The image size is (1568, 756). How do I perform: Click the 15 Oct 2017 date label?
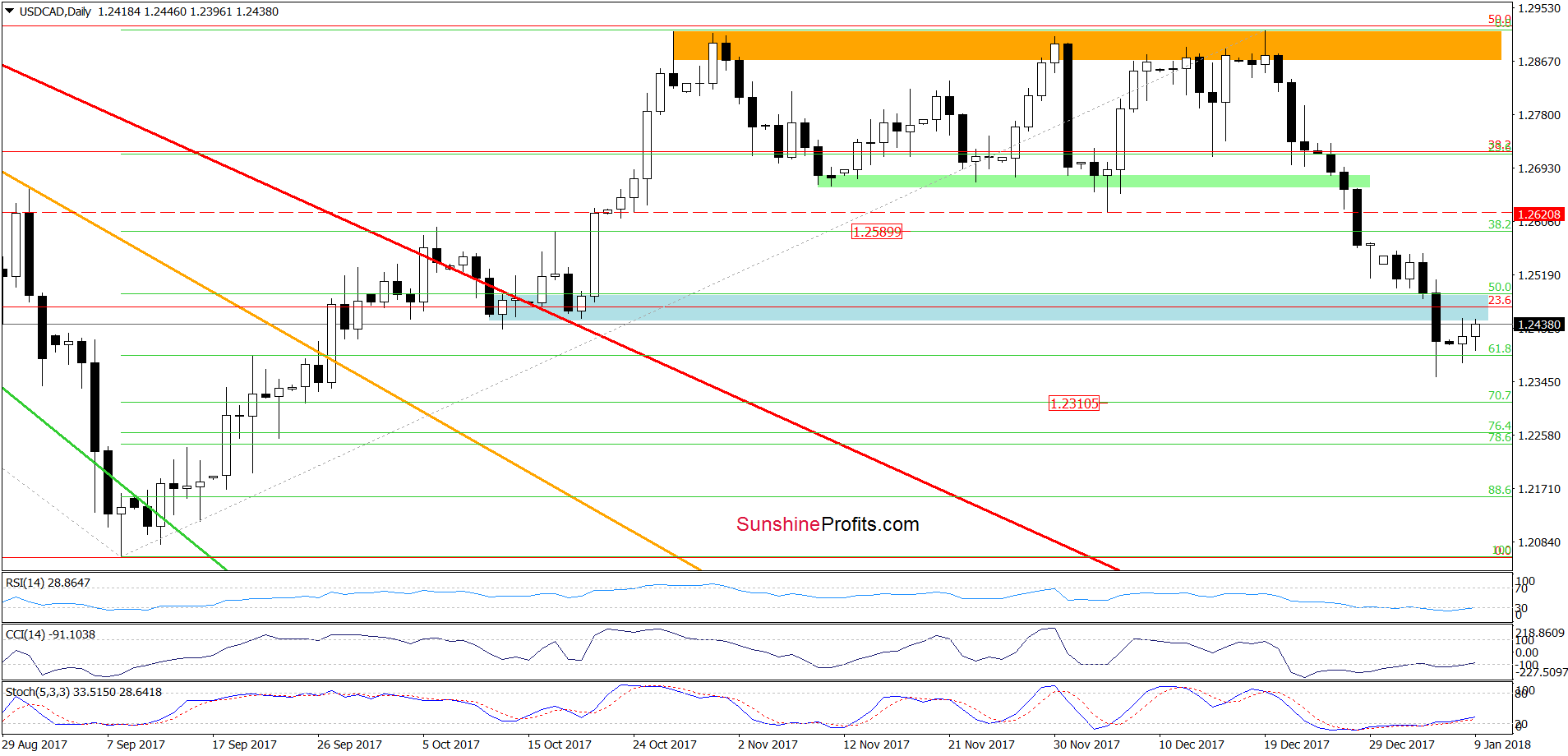560,744
